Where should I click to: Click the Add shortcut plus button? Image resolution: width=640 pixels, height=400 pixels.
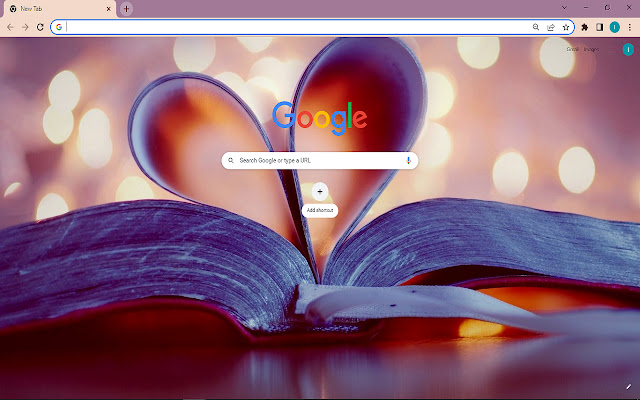point(320,191)
